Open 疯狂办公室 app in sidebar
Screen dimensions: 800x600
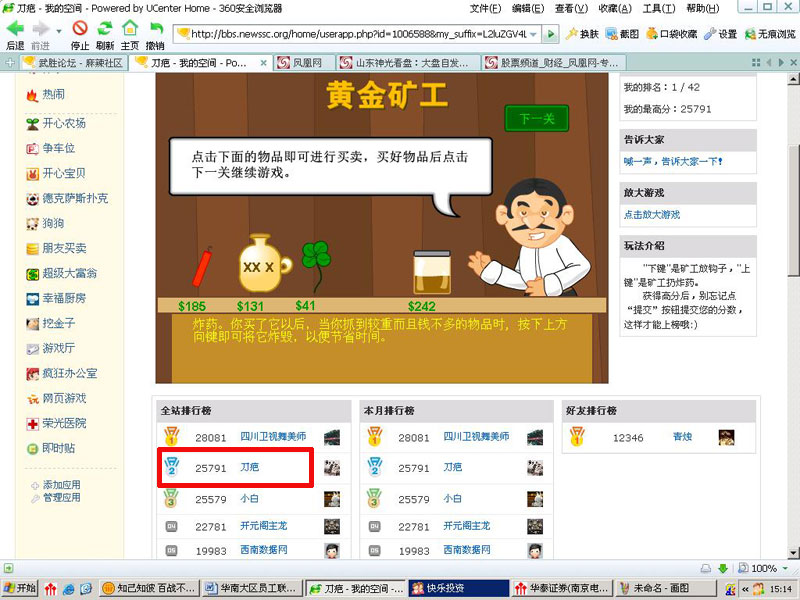coord(62,373)
